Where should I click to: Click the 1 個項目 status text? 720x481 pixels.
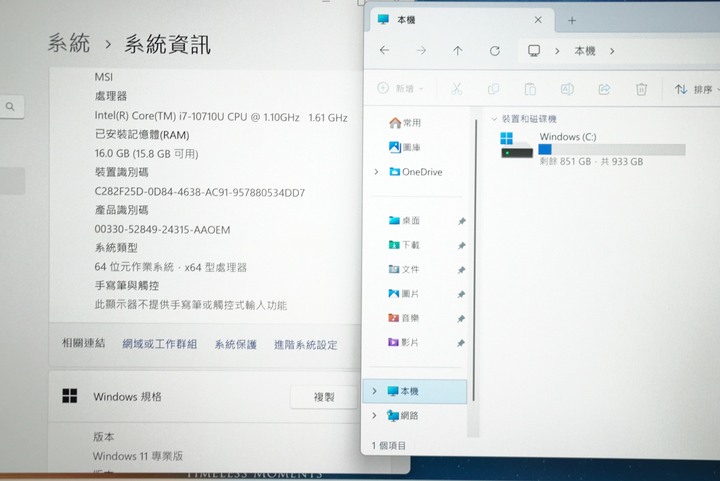click(388, 445)
